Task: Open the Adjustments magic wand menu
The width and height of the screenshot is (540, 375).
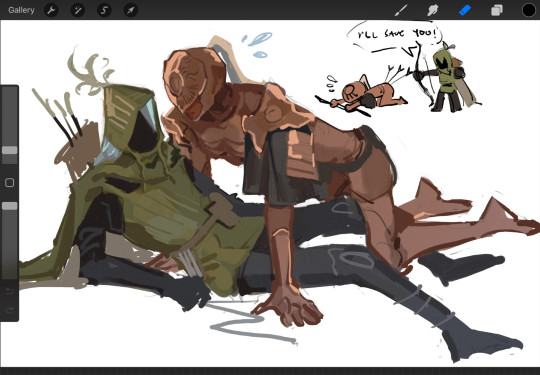Action: 77,10
